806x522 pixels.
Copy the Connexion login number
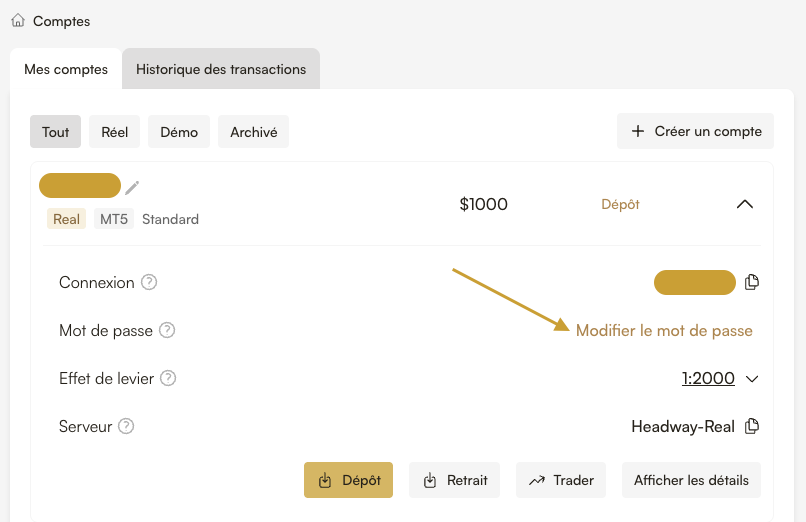coord(752,282)
